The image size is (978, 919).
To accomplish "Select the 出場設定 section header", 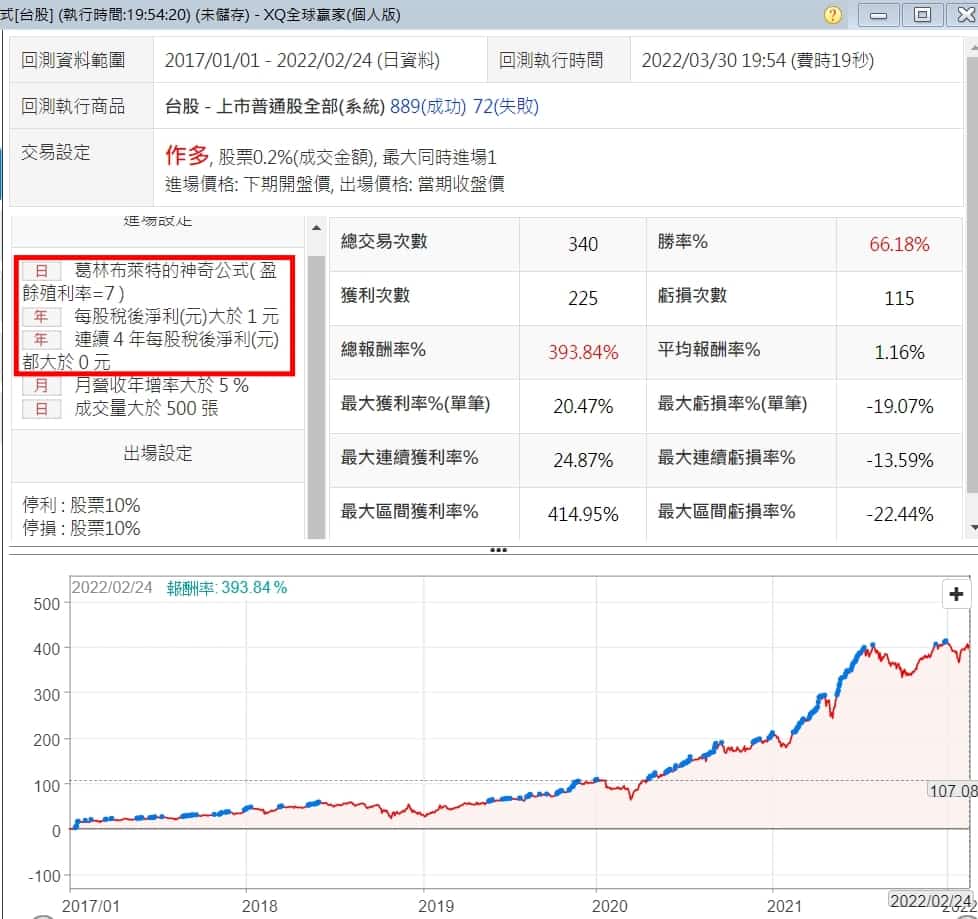I will [x=158, y=454].
